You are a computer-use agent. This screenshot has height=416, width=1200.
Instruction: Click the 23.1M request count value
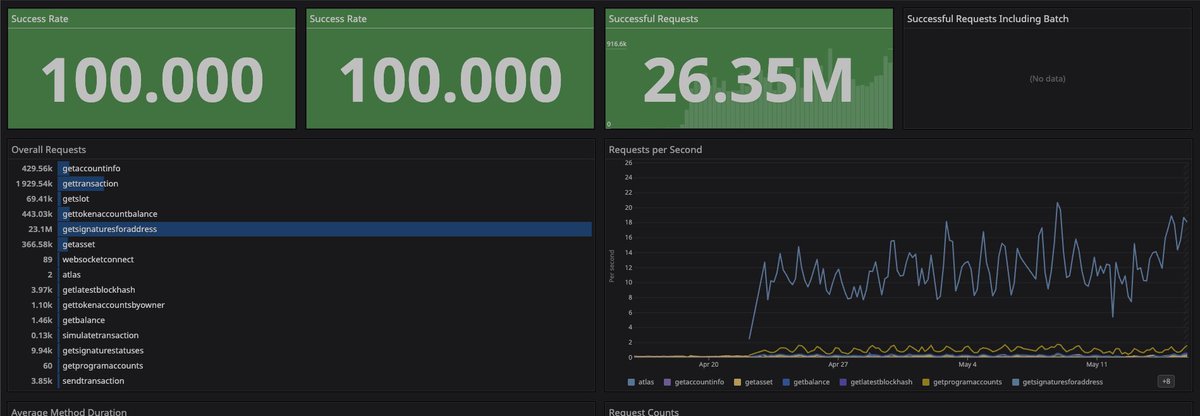click(42, 229)
